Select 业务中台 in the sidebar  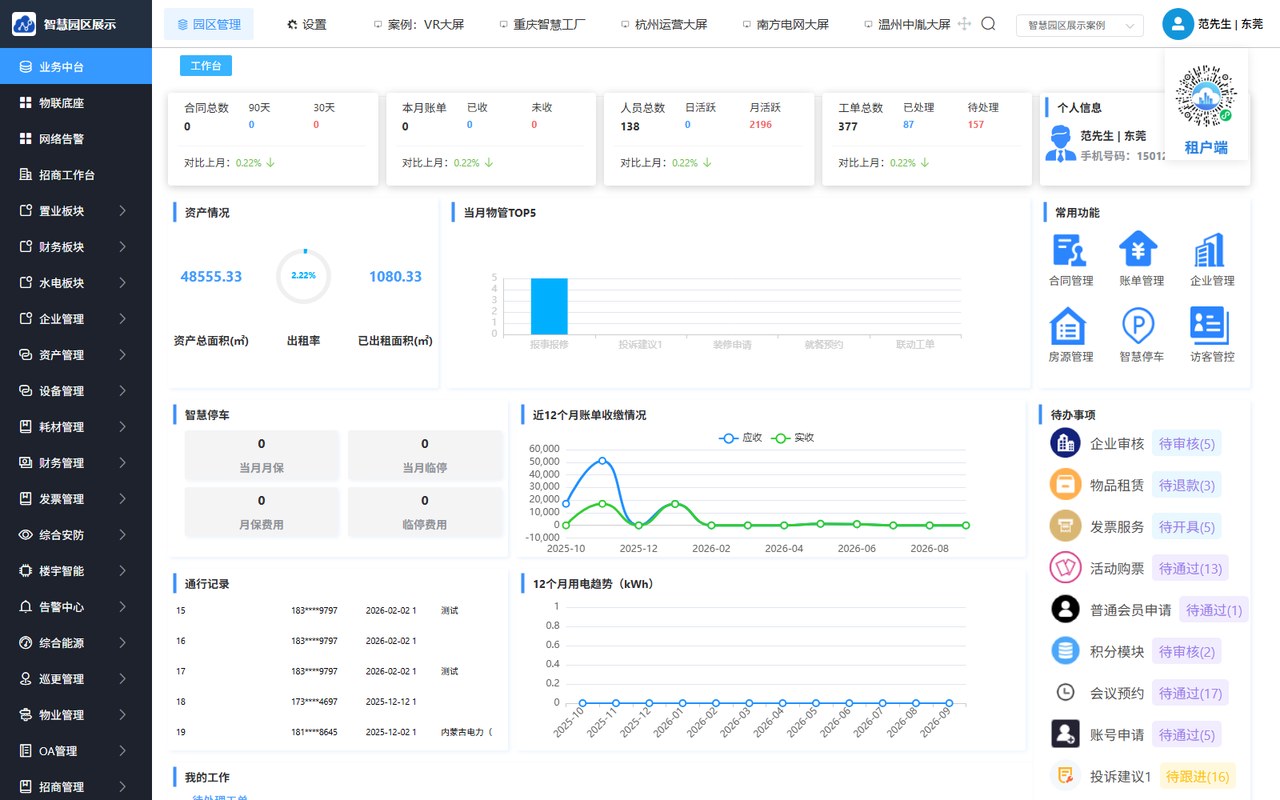pos(76,67)
